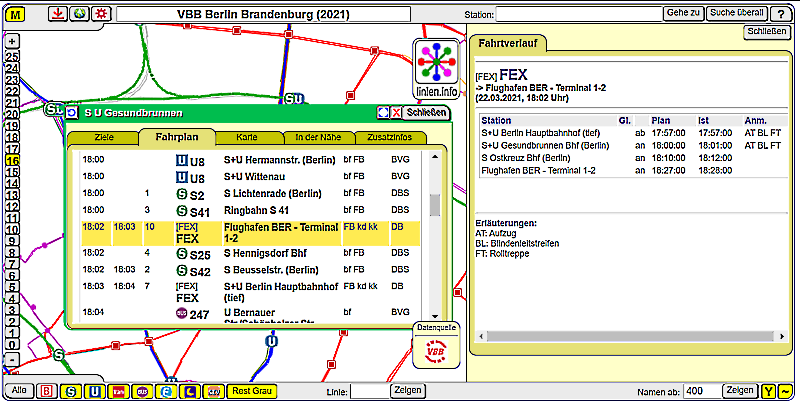Select the FEX S+U Berlin Hauptbahnhof (tief) departure

(251, 292)
